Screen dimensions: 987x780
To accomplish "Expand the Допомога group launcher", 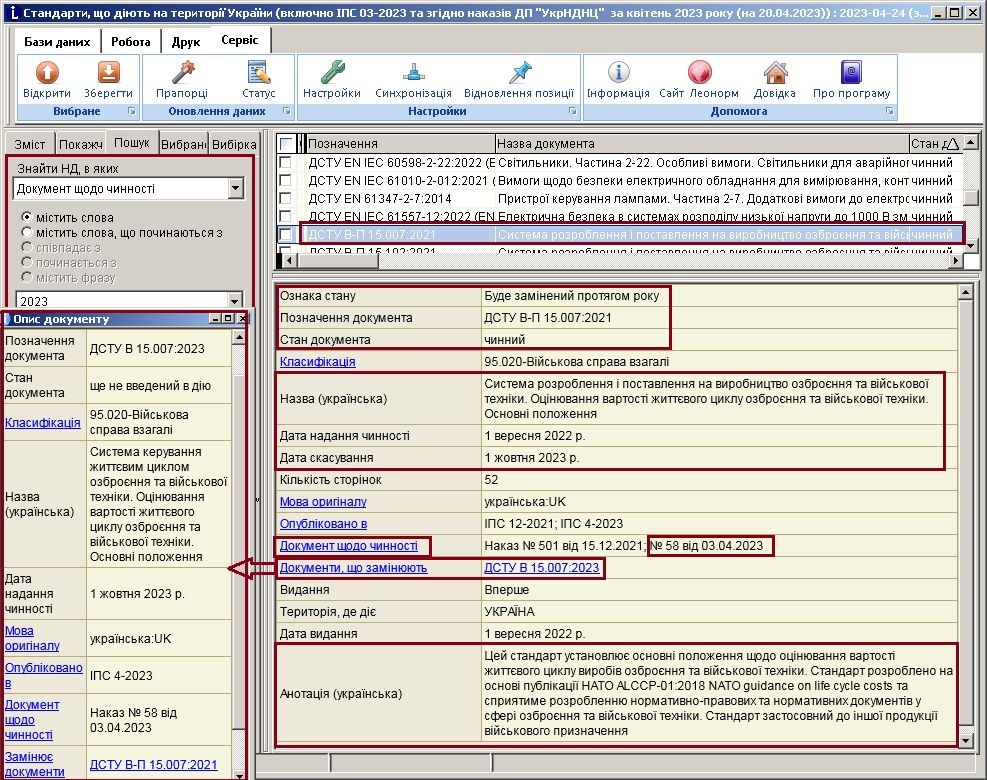I will tap(889, 111).
